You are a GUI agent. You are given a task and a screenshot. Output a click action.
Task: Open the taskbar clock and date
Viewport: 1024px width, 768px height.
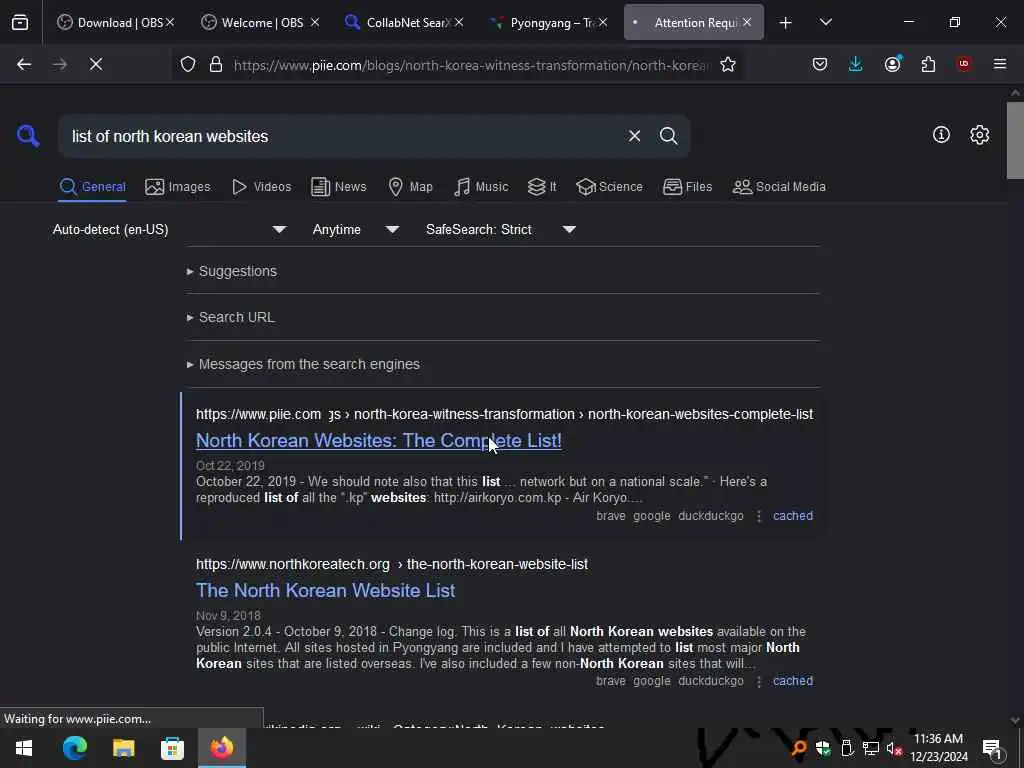(x=939, y=748)
